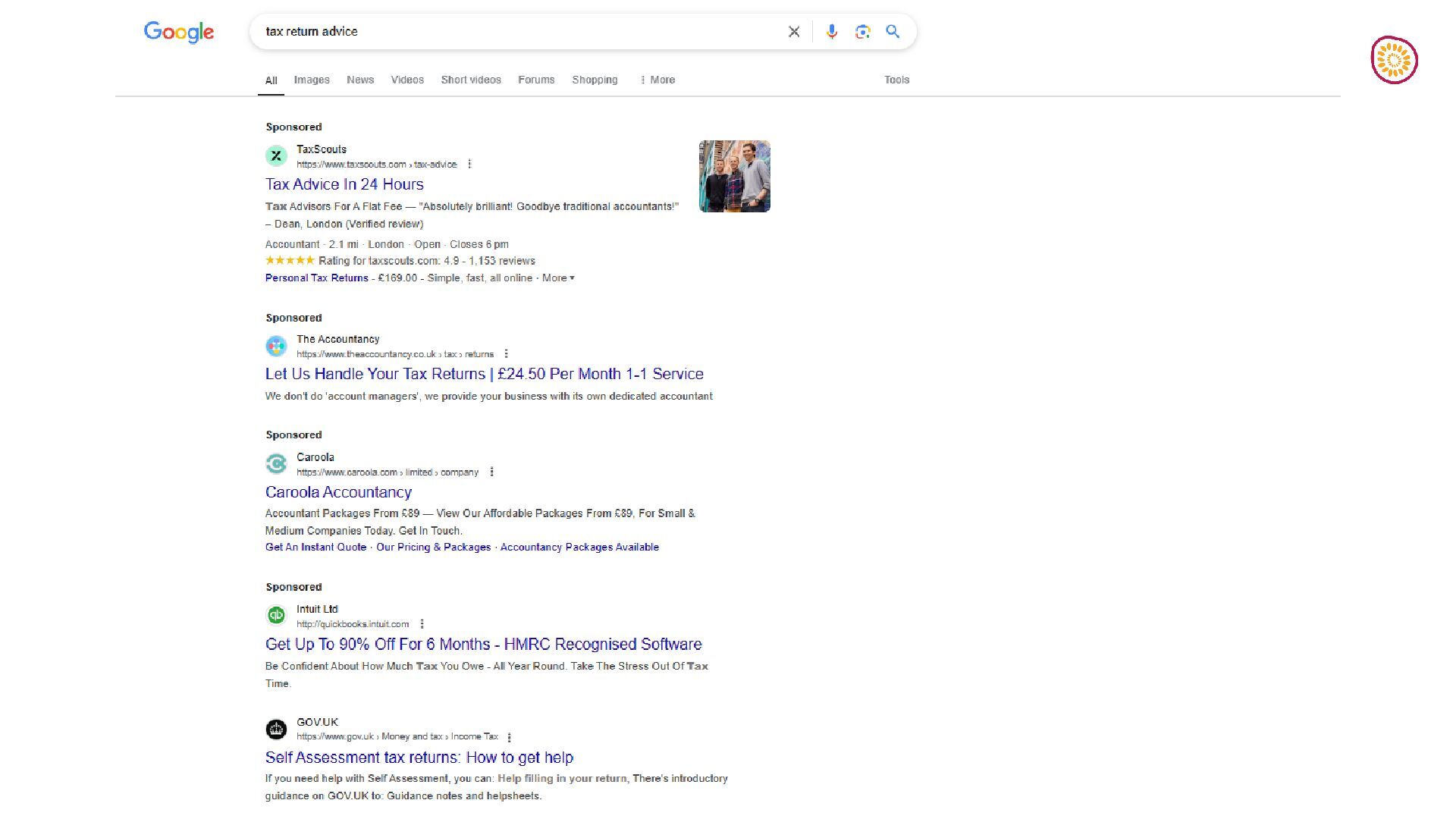
Task: Click The Accountancy site name text
Action: point(338,339)
